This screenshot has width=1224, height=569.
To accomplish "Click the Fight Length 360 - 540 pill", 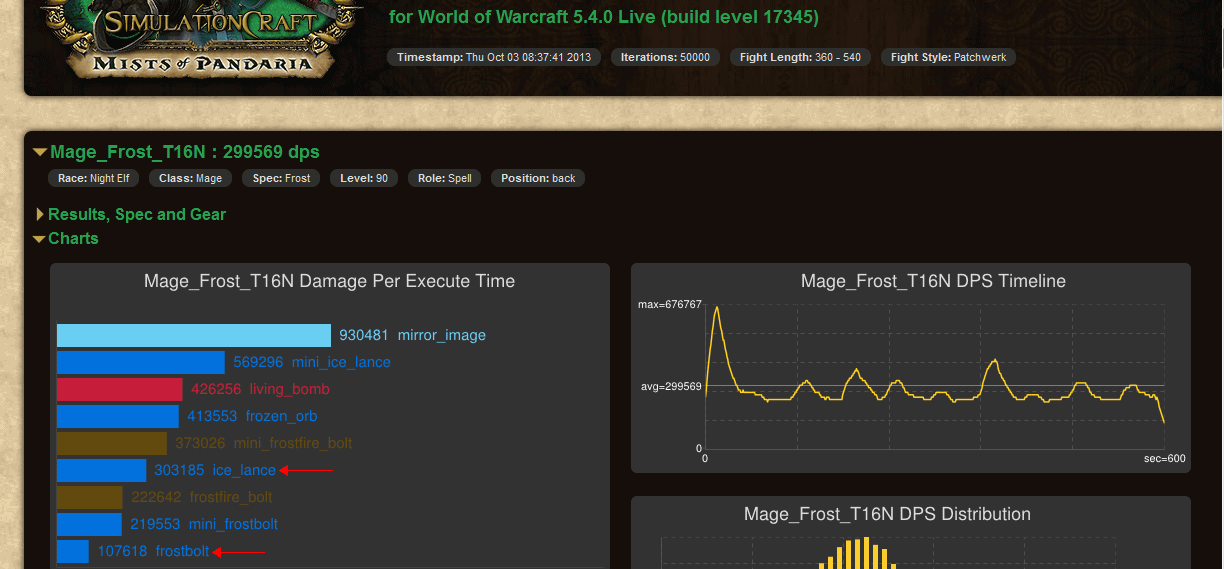I will [x=800, y=57].
